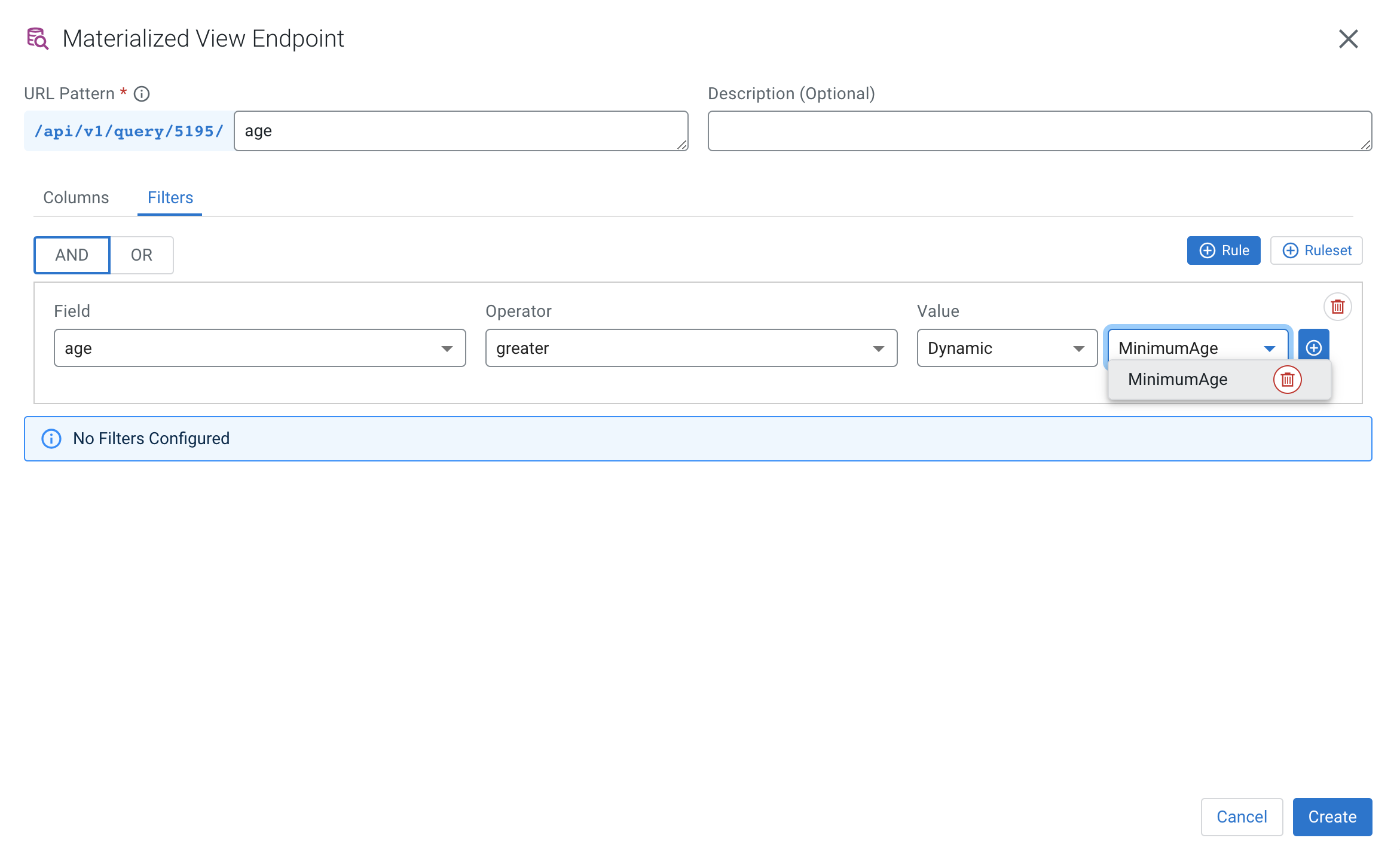The height and width of the screenshot is (850, 1400).
Task: Close the Materialized View Endpoint dialog
Action: 1348,39
